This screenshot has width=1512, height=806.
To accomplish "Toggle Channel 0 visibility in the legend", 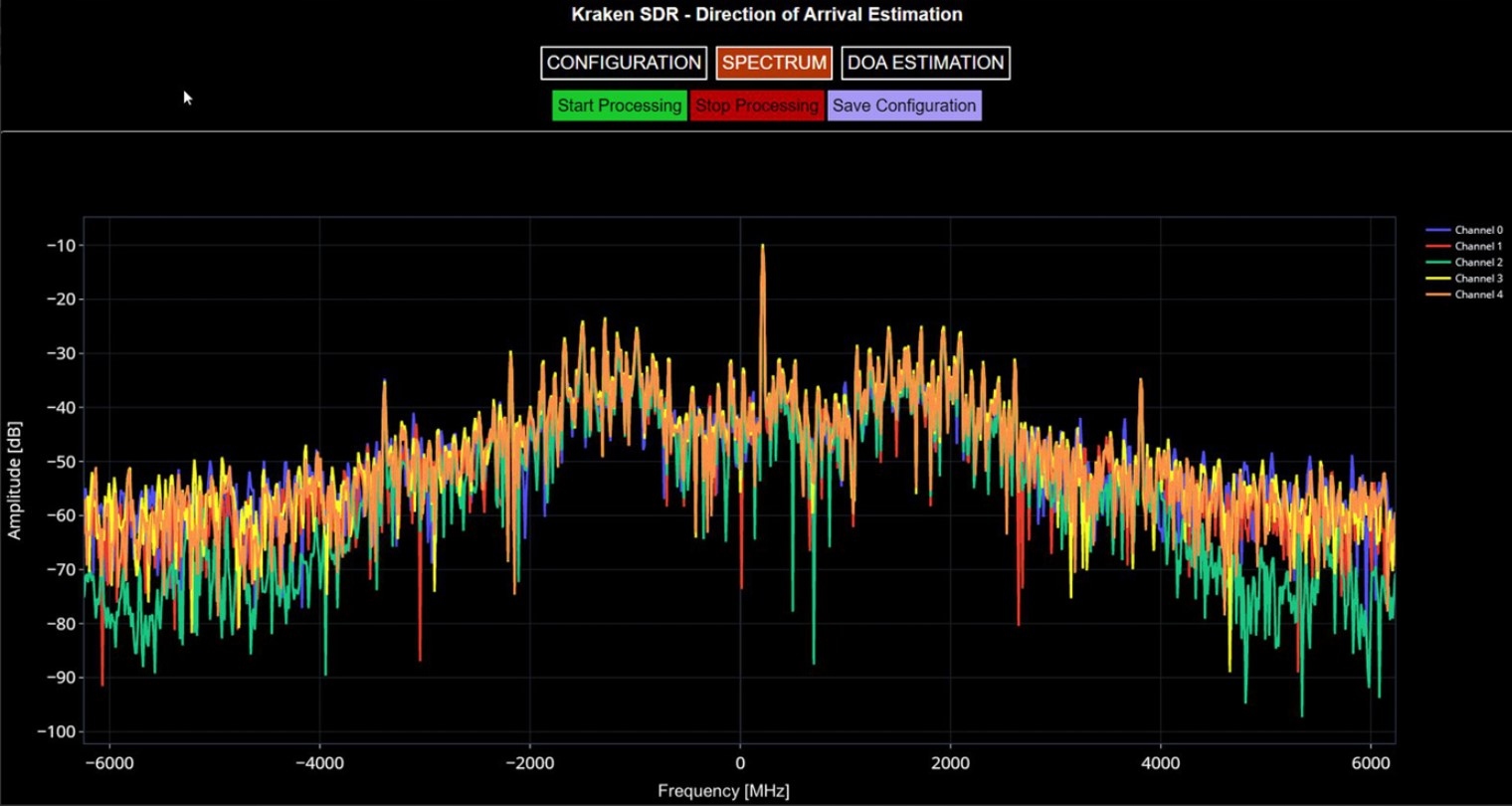I will coord(1464,230).
